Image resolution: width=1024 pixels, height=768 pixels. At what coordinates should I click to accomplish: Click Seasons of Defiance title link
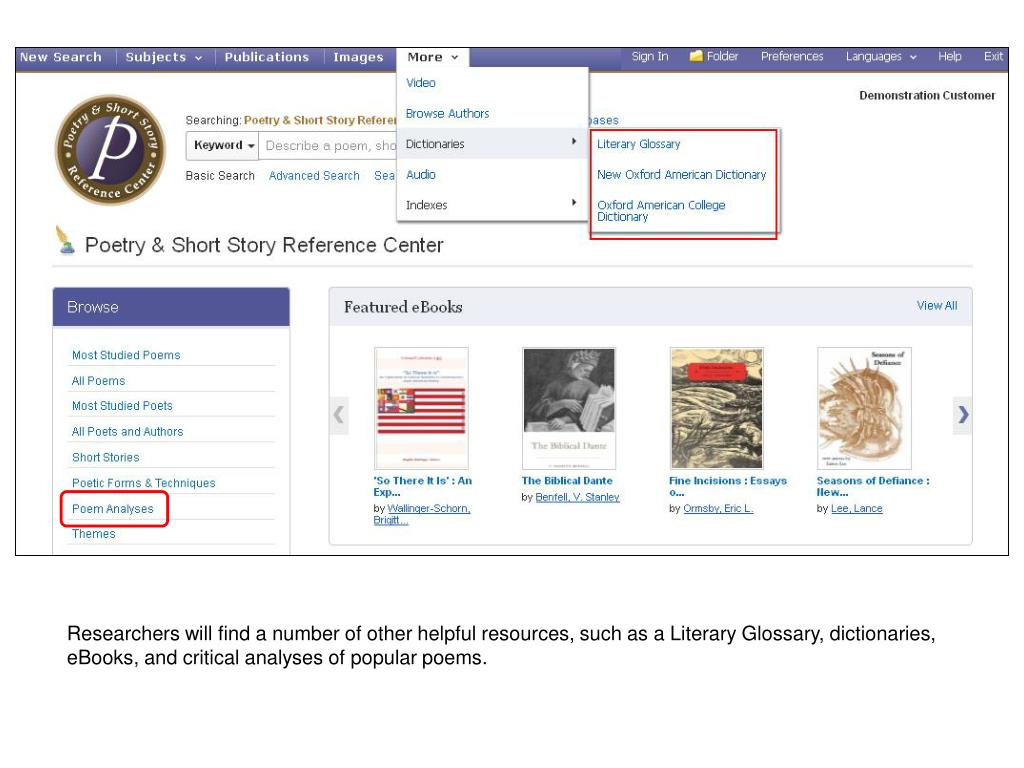tap(872, 487)
